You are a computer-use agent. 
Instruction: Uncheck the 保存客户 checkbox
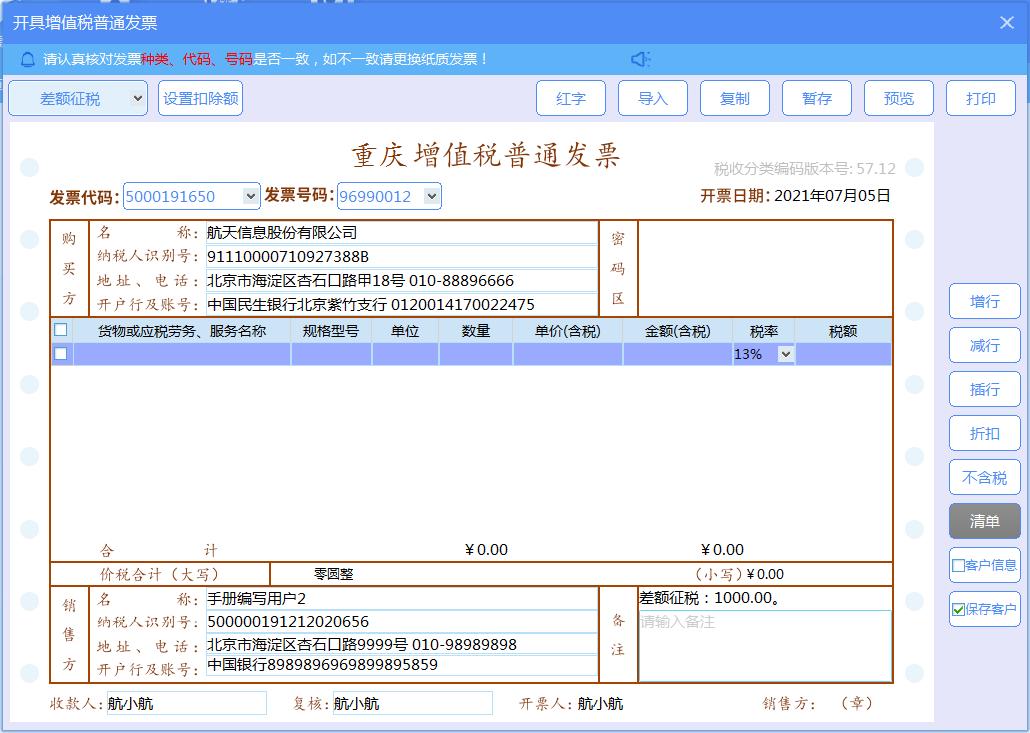[957, 609]
